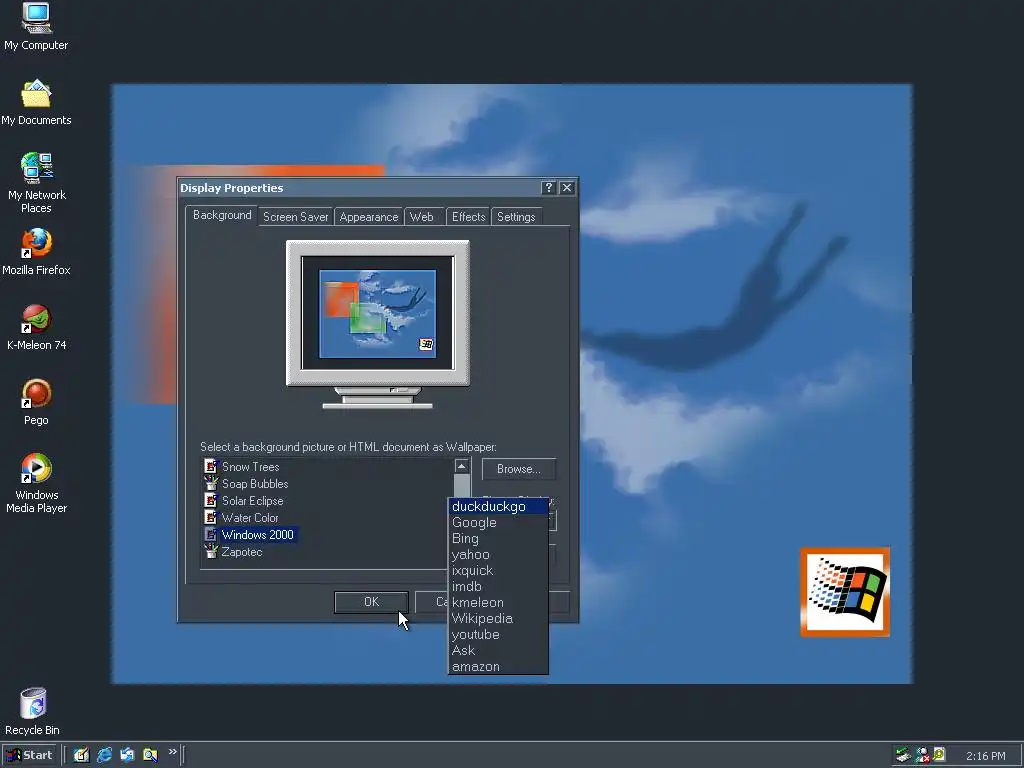
Task: Select Windows 2000 wallpaper name
Action: click(x=257, y=534)
